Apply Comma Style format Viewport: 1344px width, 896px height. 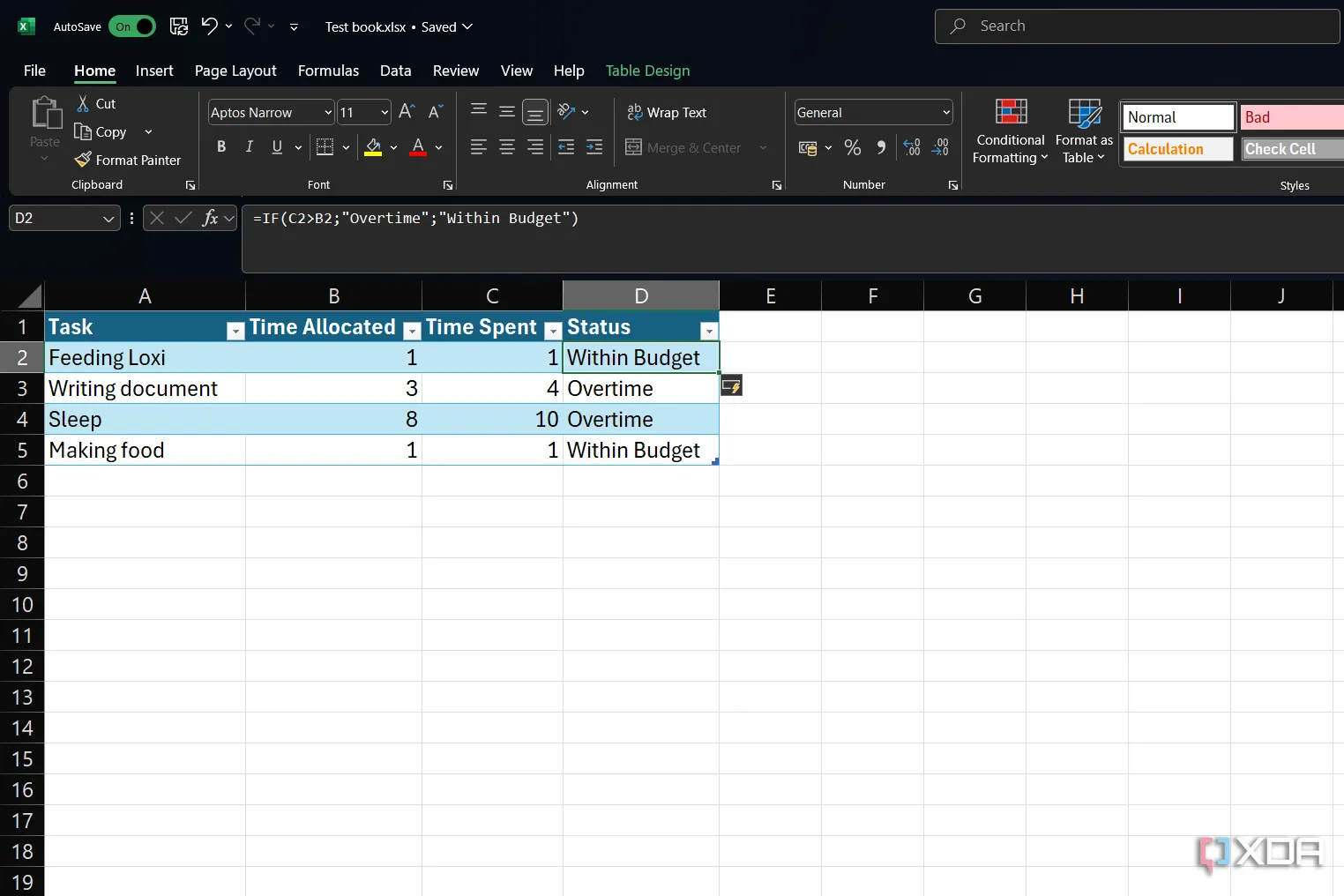(881, 147)
